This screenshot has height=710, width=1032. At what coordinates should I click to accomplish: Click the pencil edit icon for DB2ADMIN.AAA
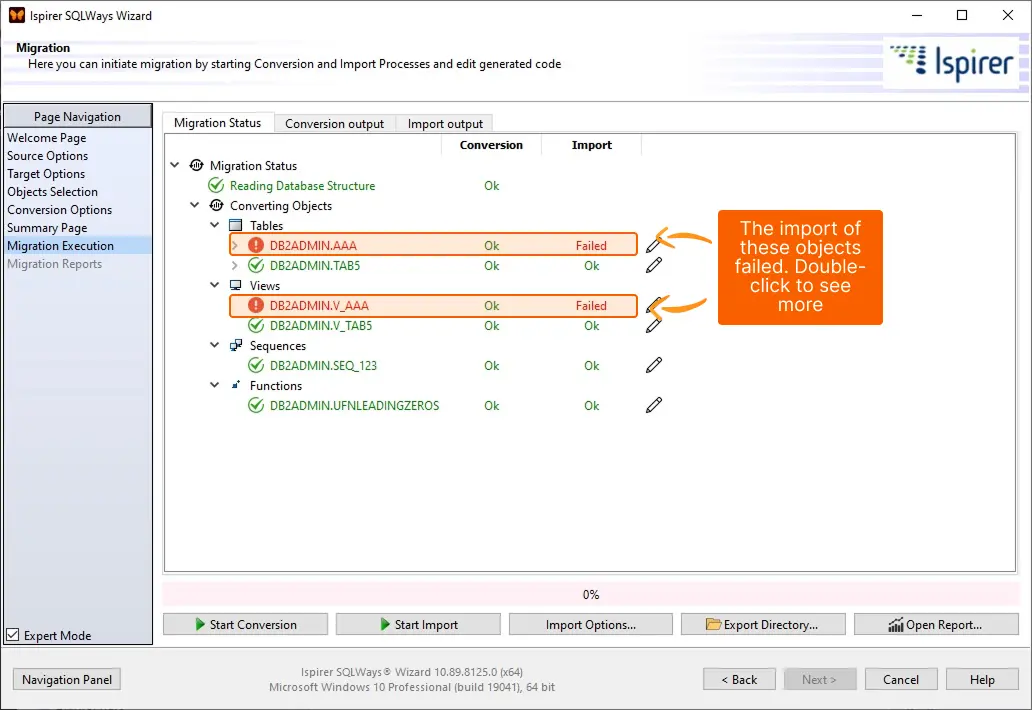(x=654, y=245)
